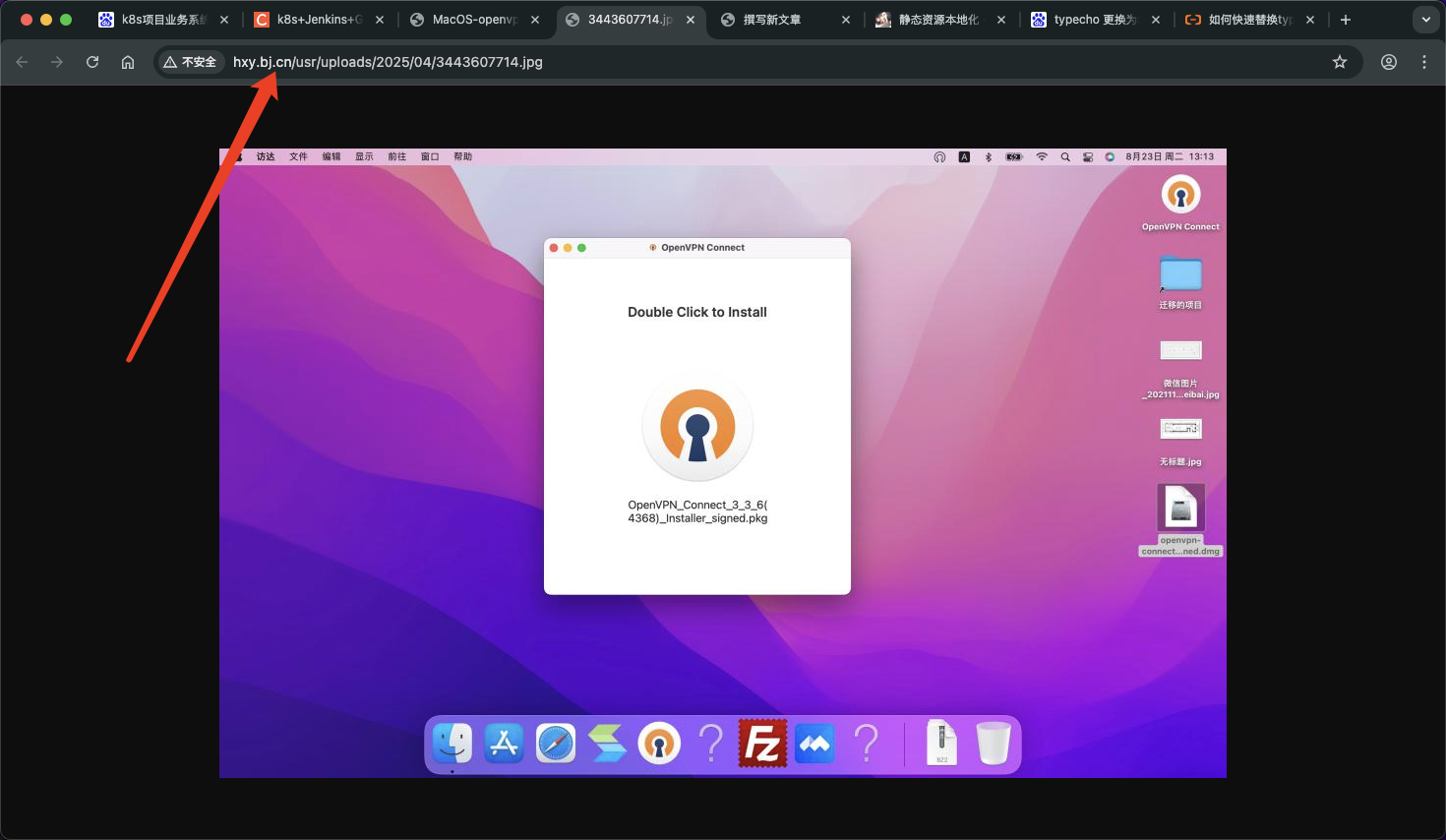Click the 迁移的项目 folder on desktop

tap(1180, 274)
